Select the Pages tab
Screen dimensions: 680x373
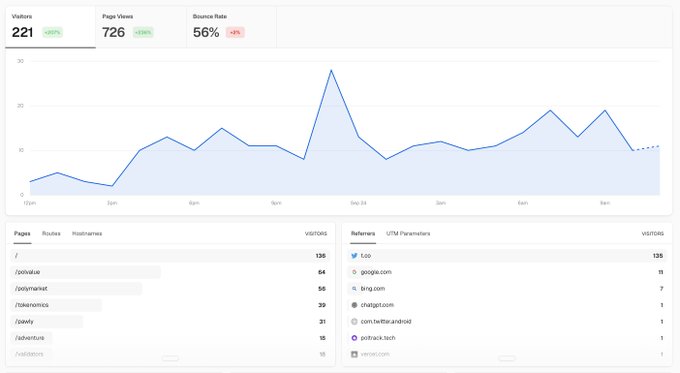point(22,234)
